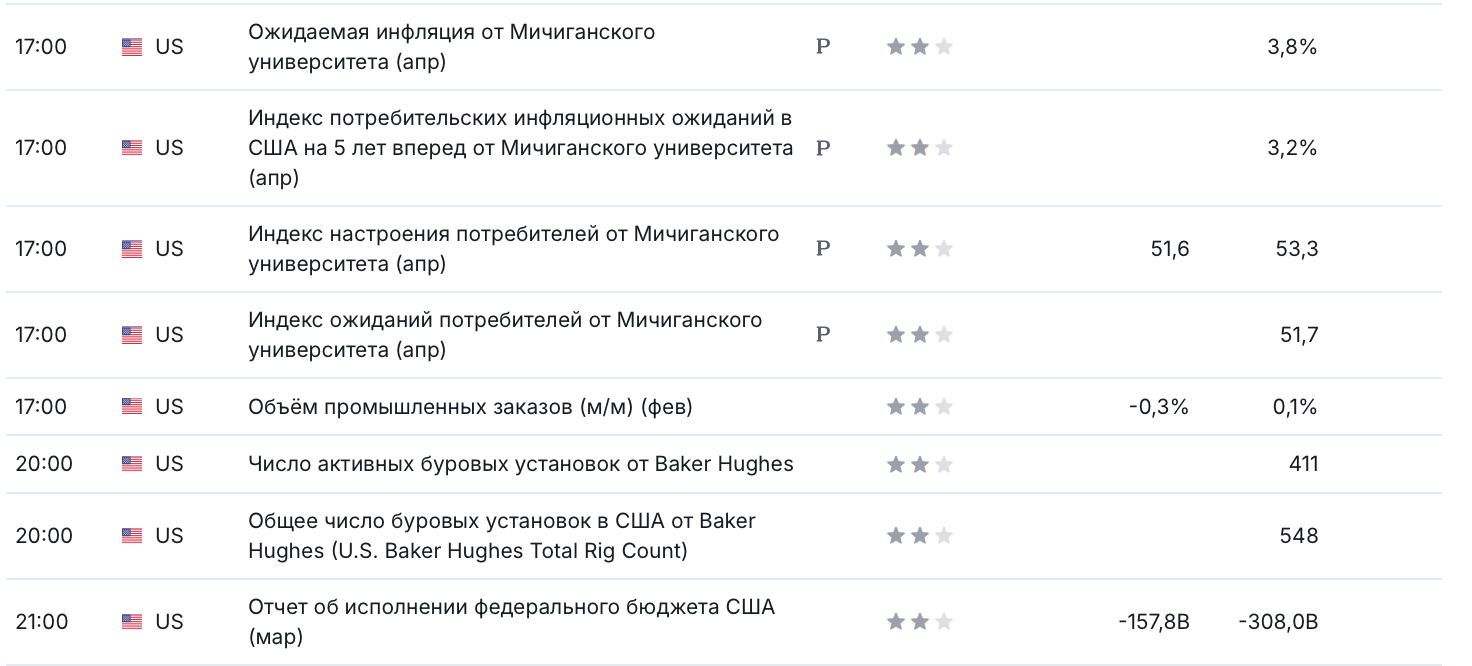Click the P icon for Ожидаемая инфляция row
Viewport: 1472px width, 666px height.
[823, 47]
